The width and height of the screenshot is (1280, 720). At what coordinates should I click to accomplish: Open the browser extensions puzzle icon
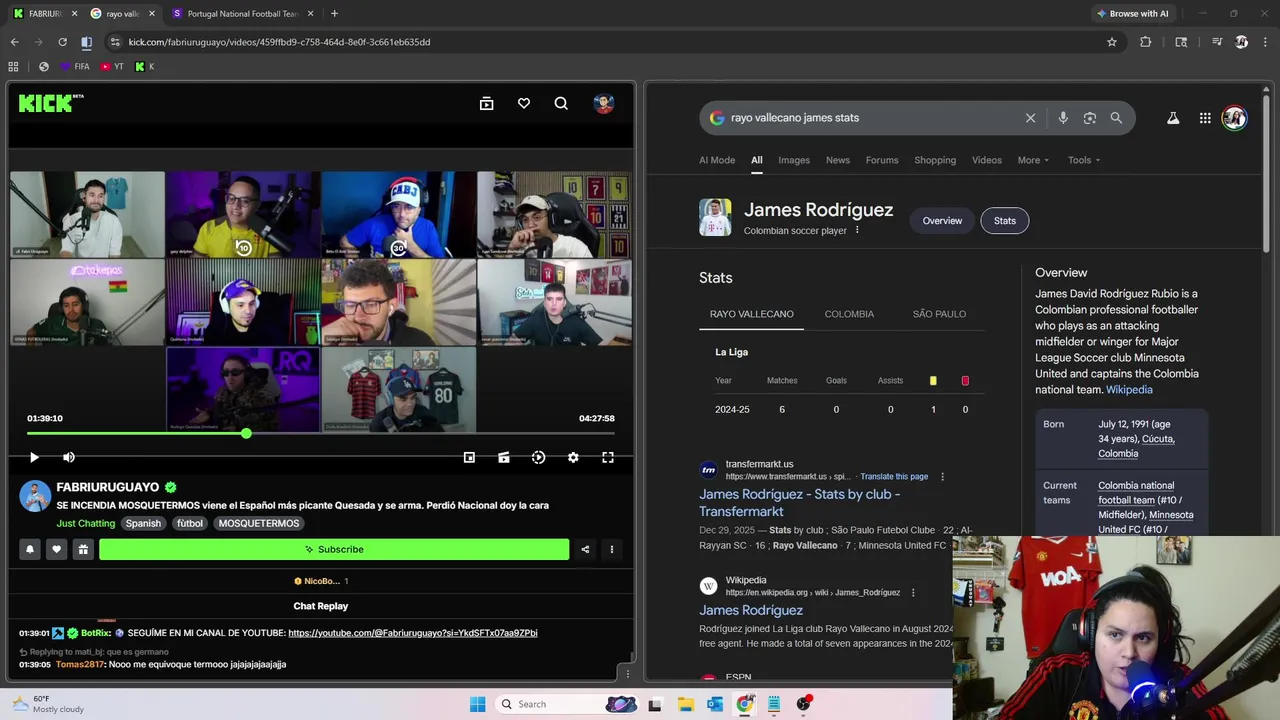(1146, 42)
